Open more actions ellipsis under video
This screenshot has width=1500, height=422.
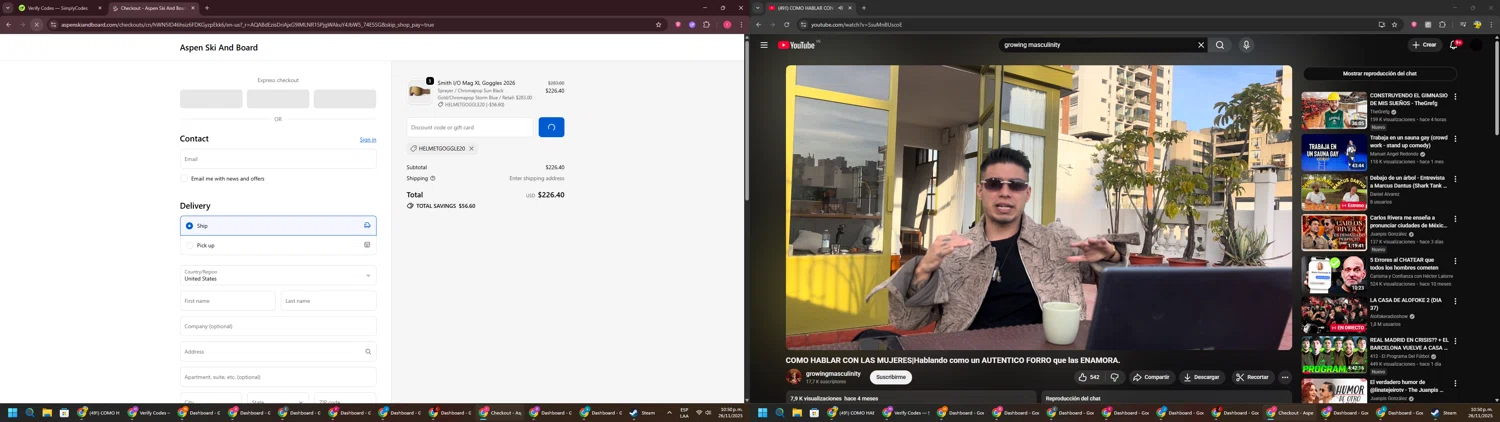[1285, 377]
